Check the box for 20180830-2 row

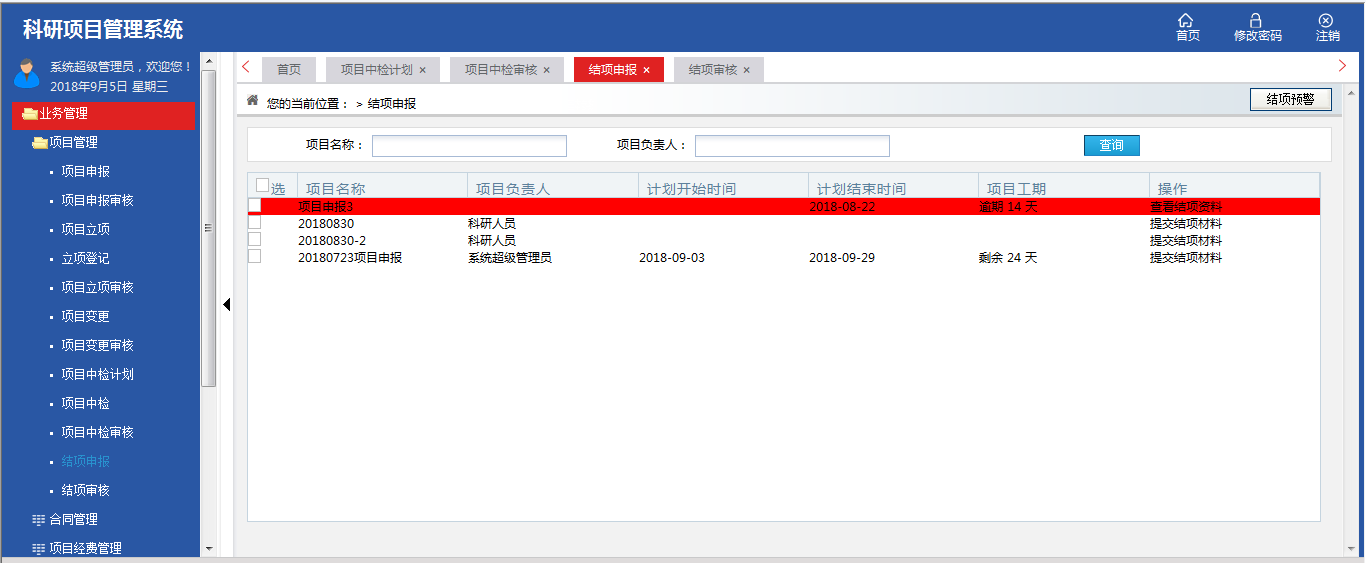coord(254,239)
